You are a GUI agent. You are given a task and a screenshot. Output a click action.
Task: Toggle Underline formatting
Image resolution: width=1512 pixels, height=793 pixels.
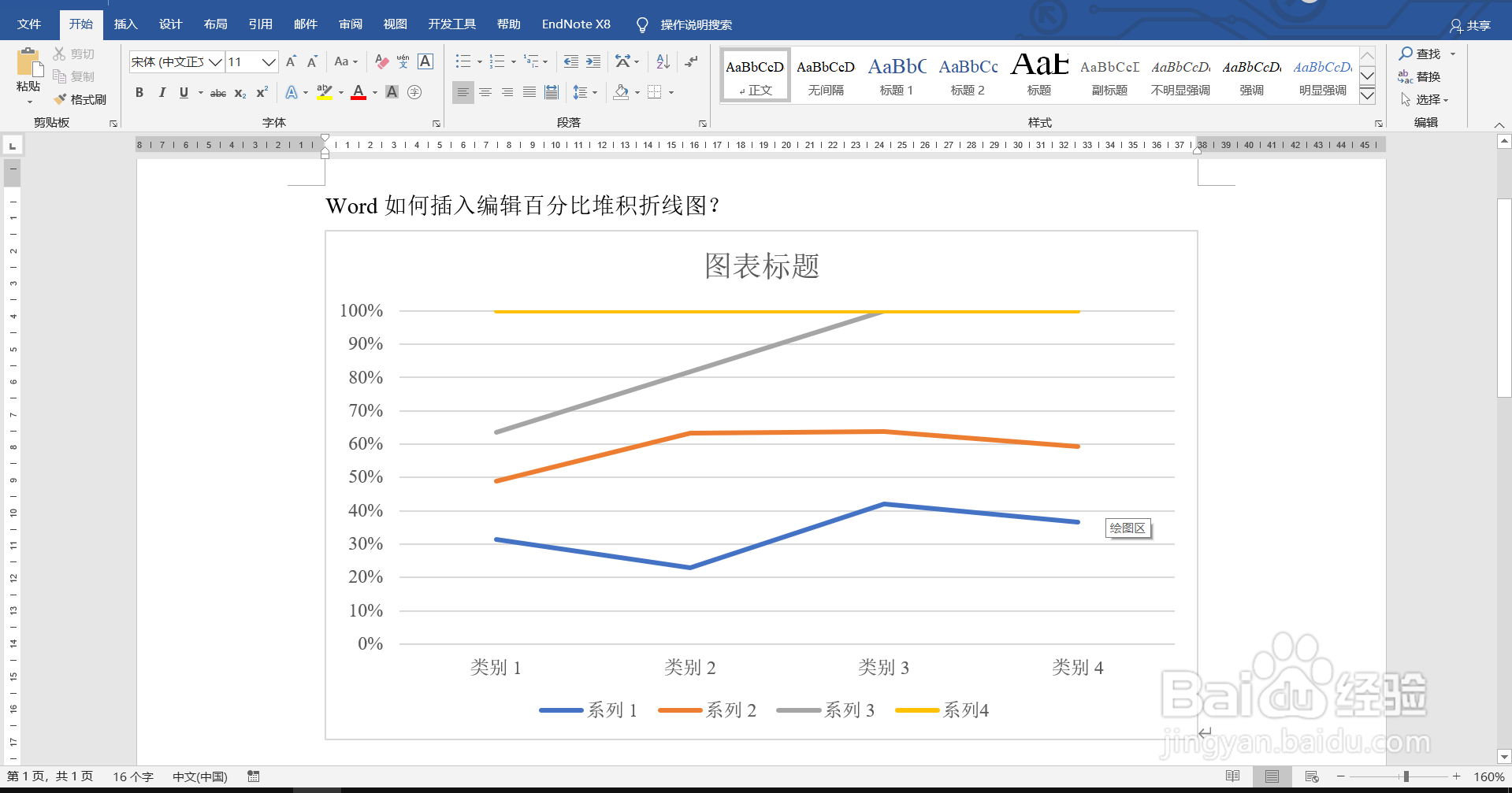pyautogui.click(x=184, y=93)
